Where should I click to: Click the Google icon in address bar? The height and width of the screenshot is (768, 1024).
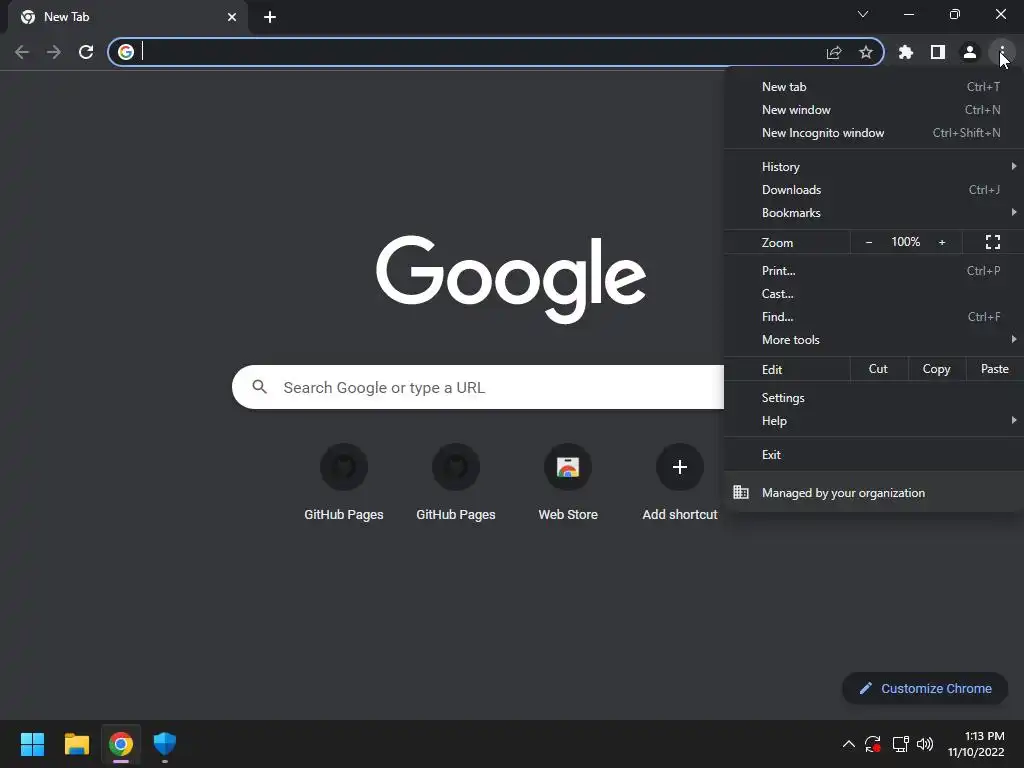tap(126, 52)
